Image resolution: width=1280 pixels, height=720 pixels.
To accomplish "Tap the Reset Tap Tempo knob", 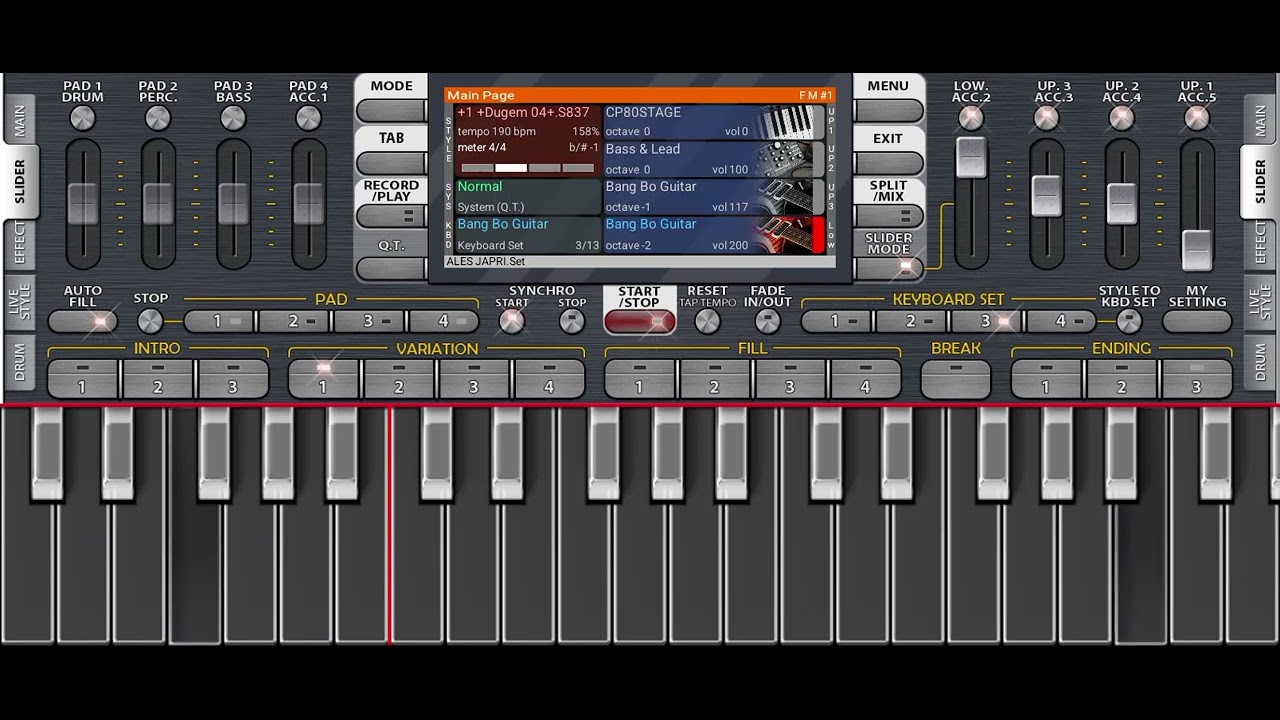I will [x=707, y=321].
